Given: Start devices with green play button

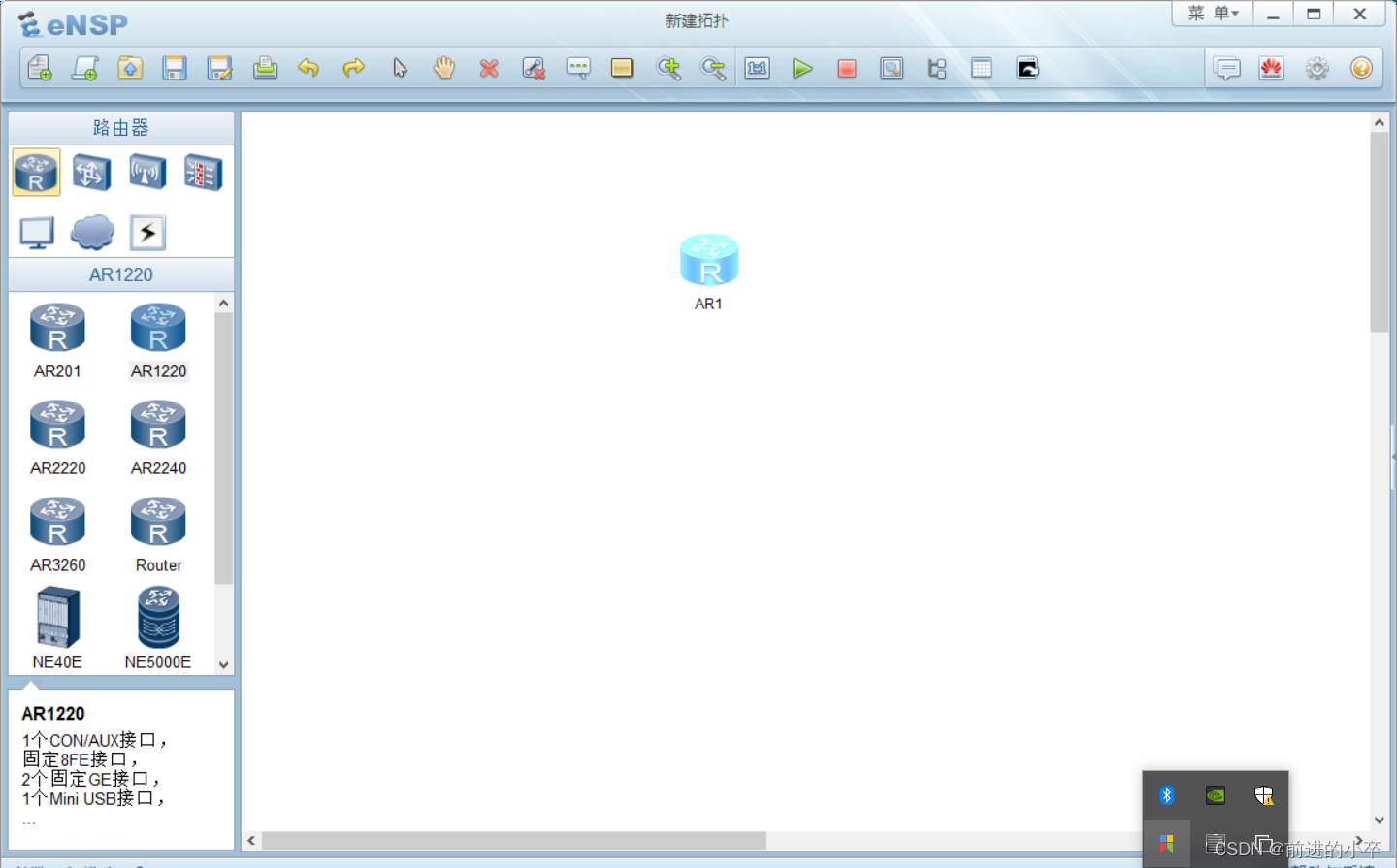Looking at the screenshot, I should coord(802,68).
